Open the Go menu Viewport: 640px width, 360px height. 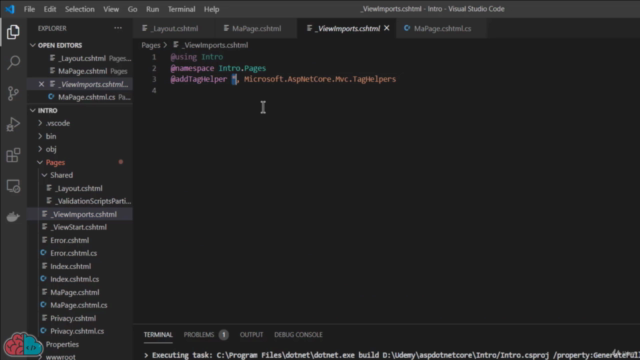click(132, 9)
